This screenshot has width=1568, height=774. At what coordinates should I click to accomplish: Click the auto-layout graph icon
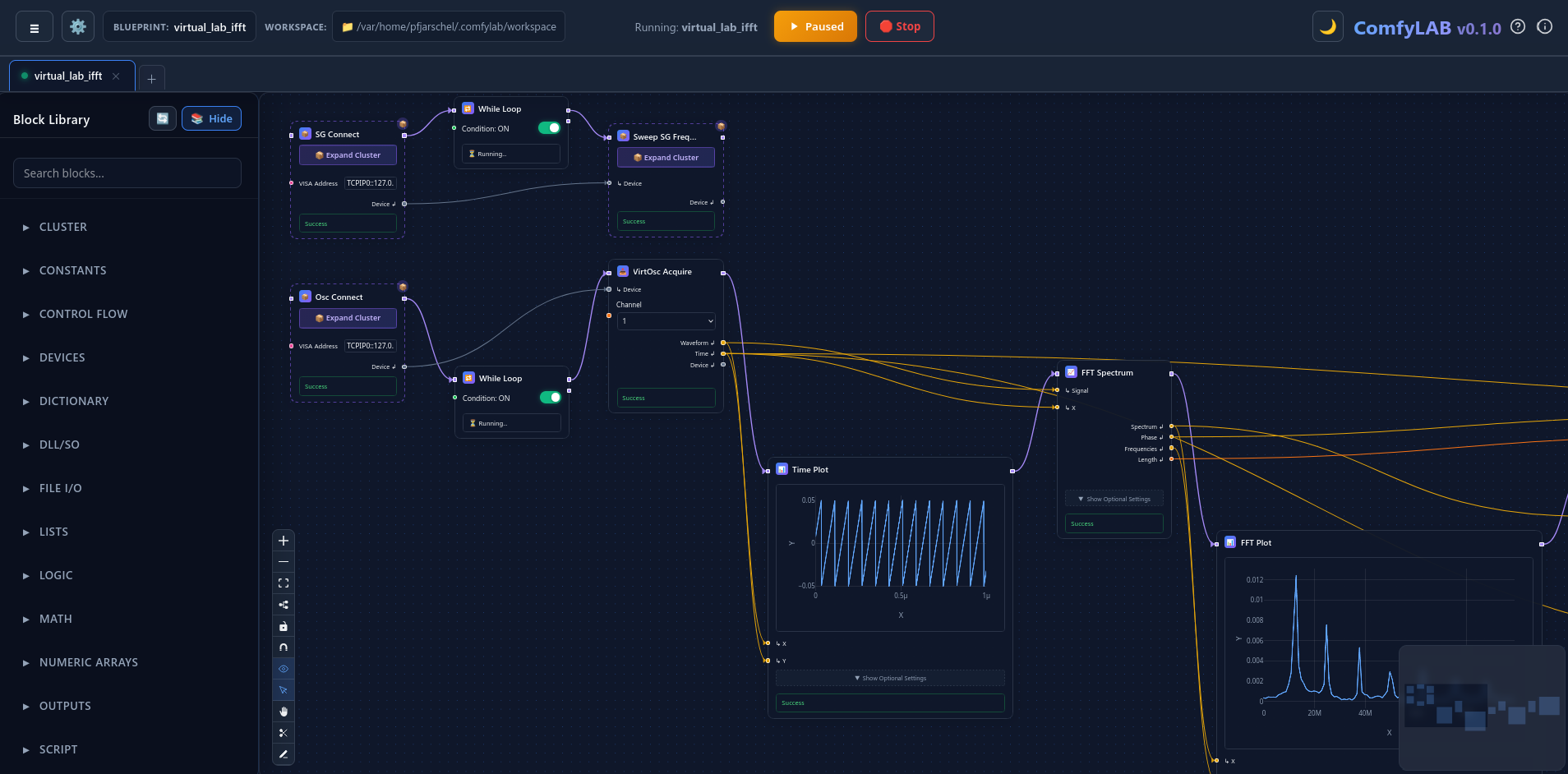pyautogui.click(x=284, y=605)
